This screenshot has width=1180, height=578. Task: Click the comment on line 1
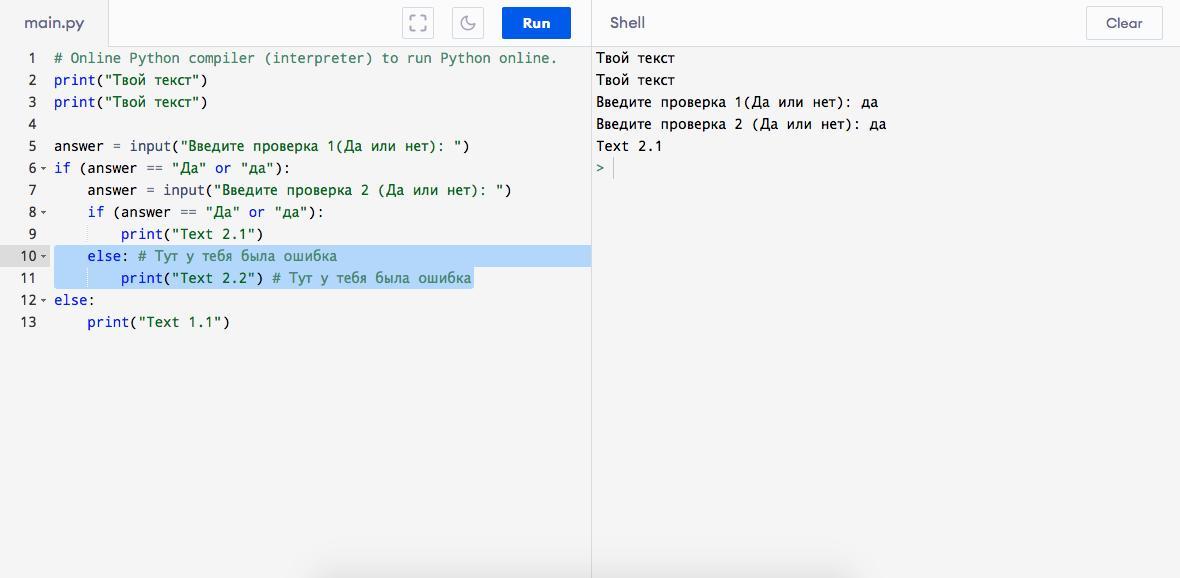point(306,58)
